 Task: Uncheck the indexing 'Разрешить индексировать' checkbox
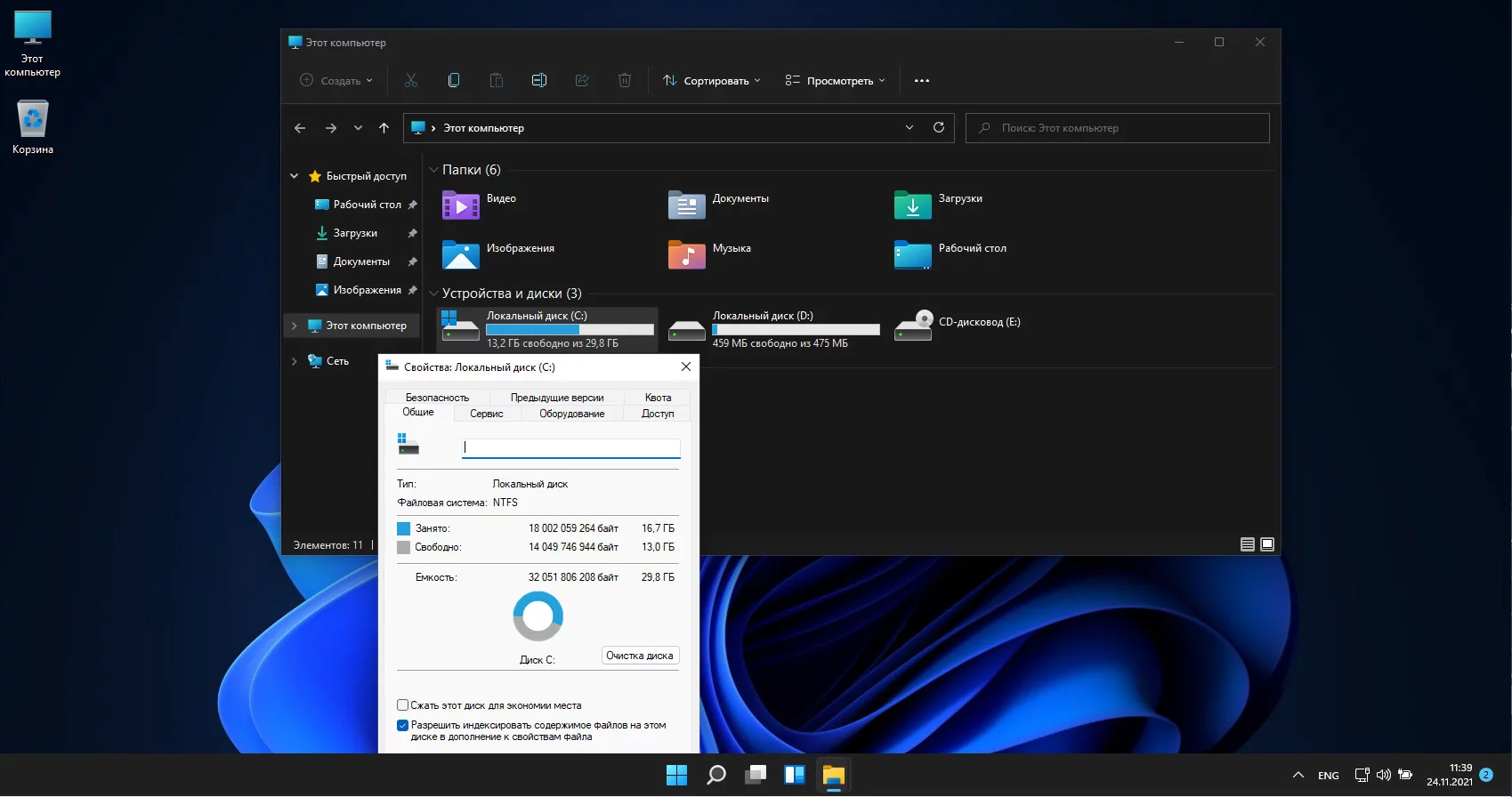tap(403, 725)
